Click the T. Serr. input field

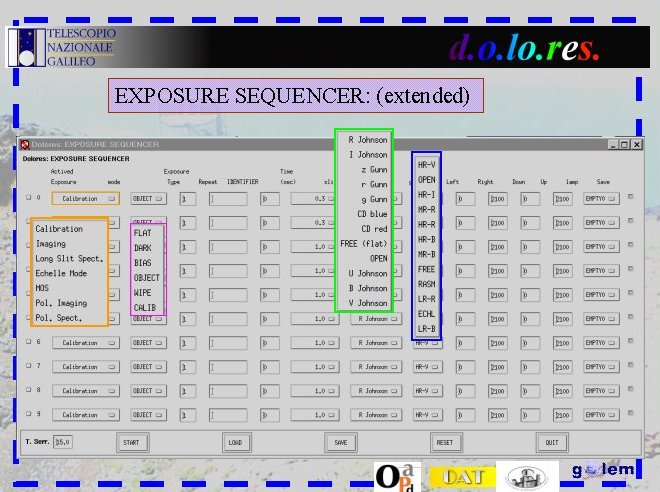point(63,441)
